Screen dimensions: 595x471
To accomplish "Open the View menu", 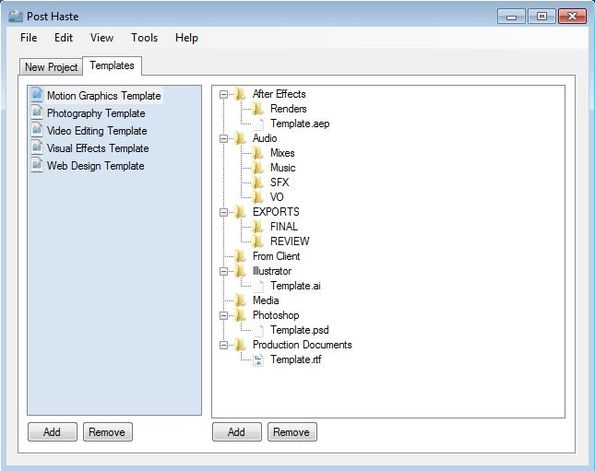I will (102, 38).
